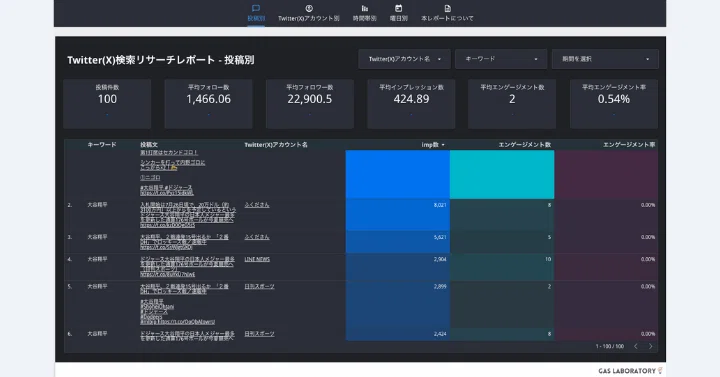This screenshot has width=720, height=377.
Task: Select the 平均フォロワー数 22,900.5 scorecard
Action: point(310,104)
